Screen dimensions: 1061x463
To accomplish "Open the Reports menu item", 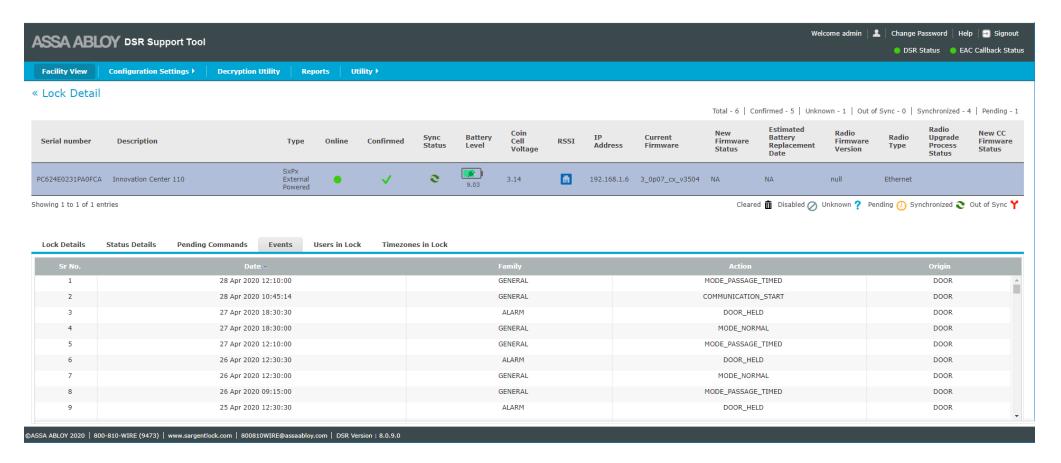I will pos(315,71).
